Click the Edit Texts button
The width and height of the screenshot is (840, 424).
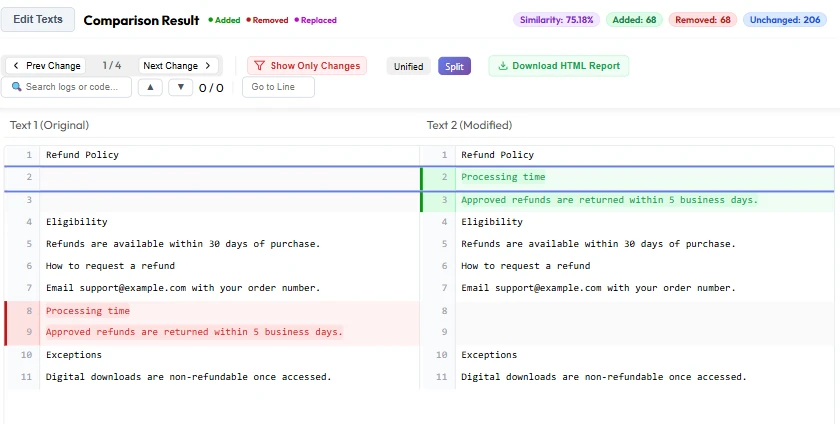tap(38, 19)
